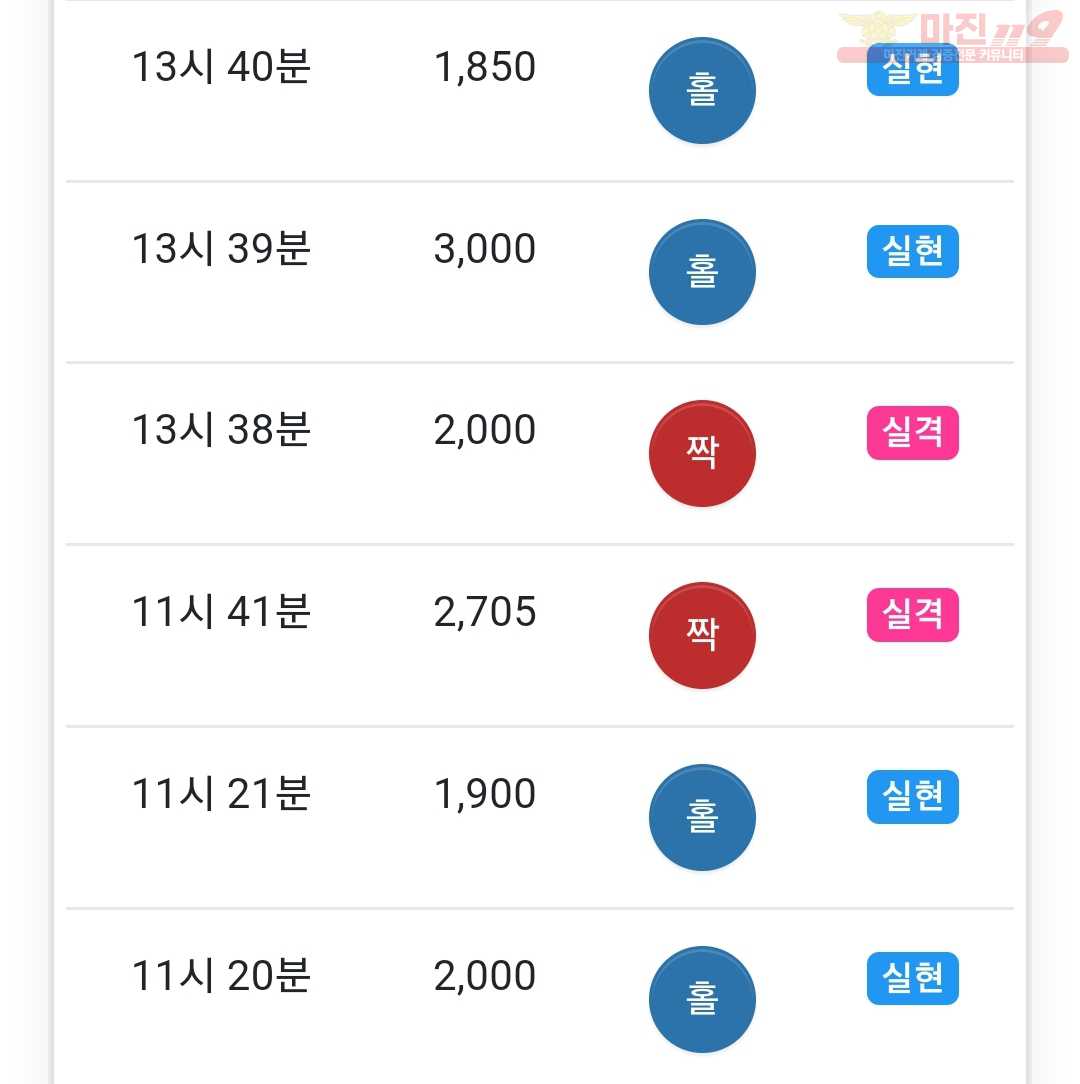
Task: Click the blue 홀 circle in 11시 20분 row
Action: tap(702, 999)
